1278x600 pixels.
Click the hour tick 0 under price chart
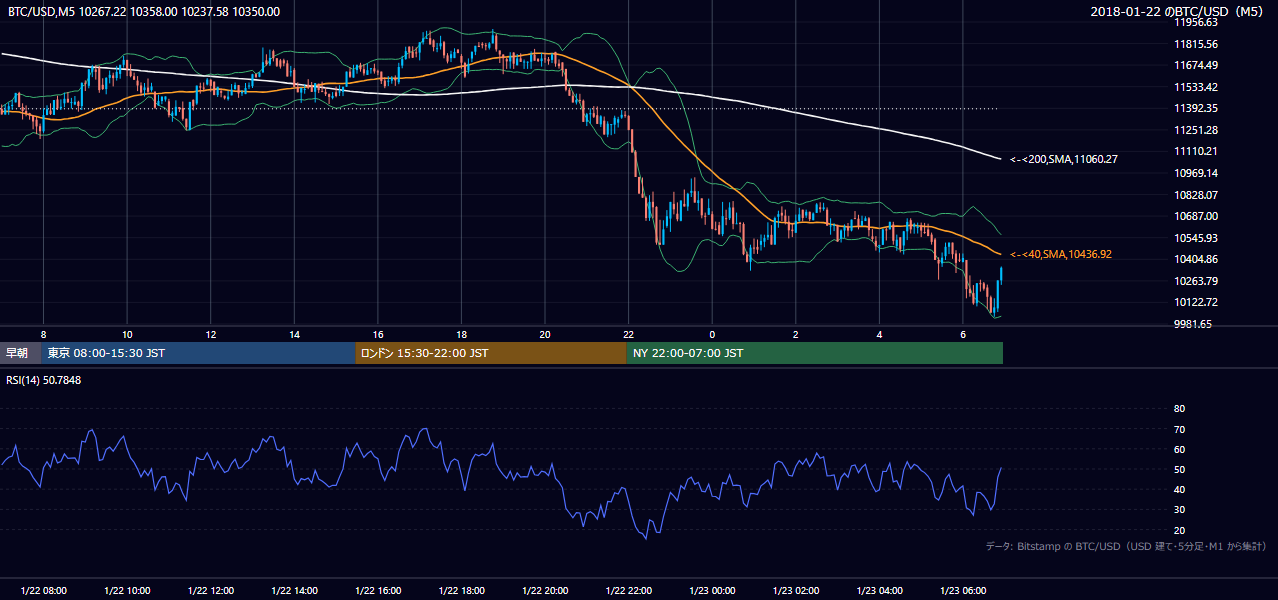pyautogui.click(x=712, y=334)
